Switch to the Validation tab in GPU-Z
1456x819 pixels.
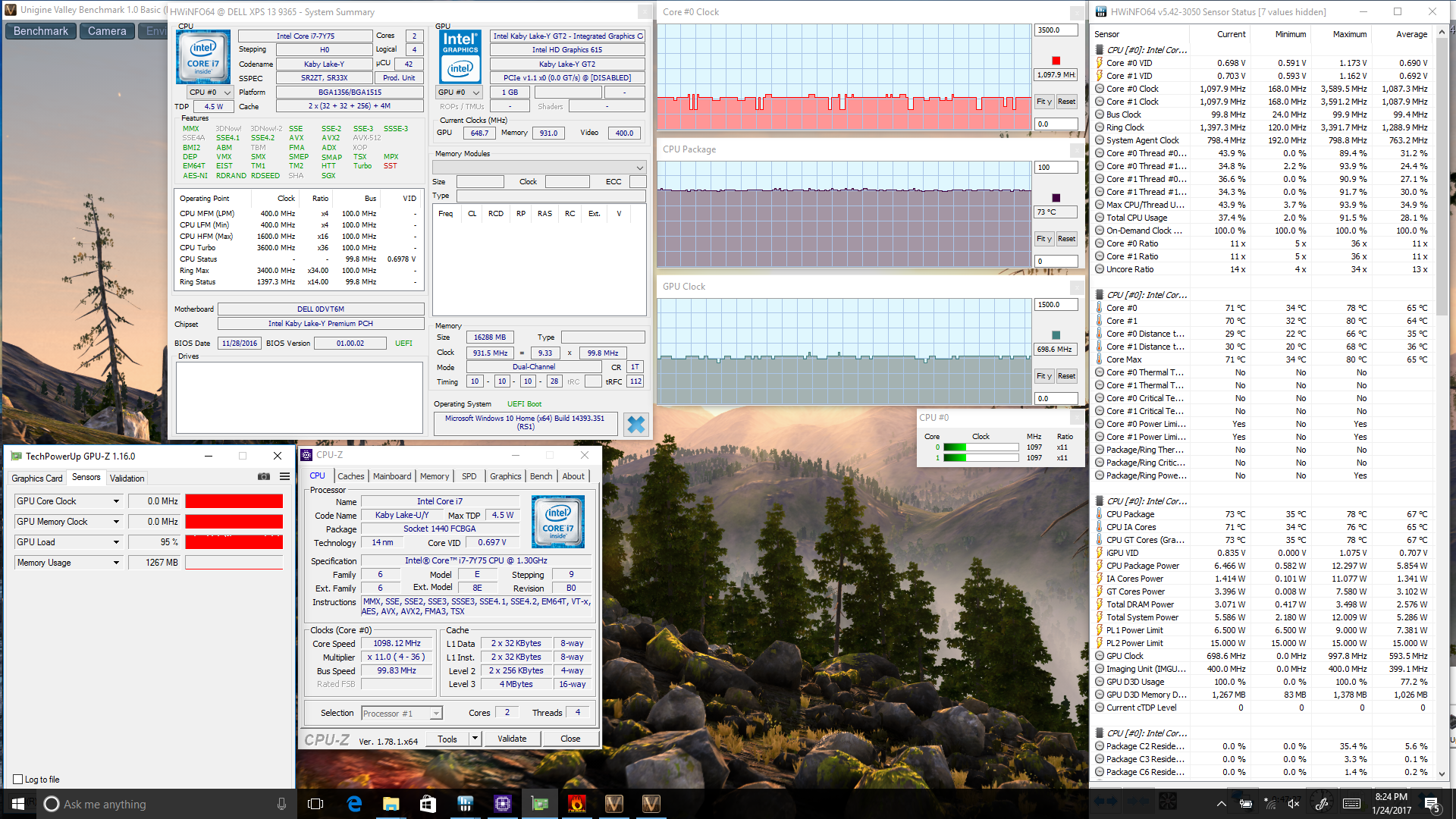(x=127, y=478)
